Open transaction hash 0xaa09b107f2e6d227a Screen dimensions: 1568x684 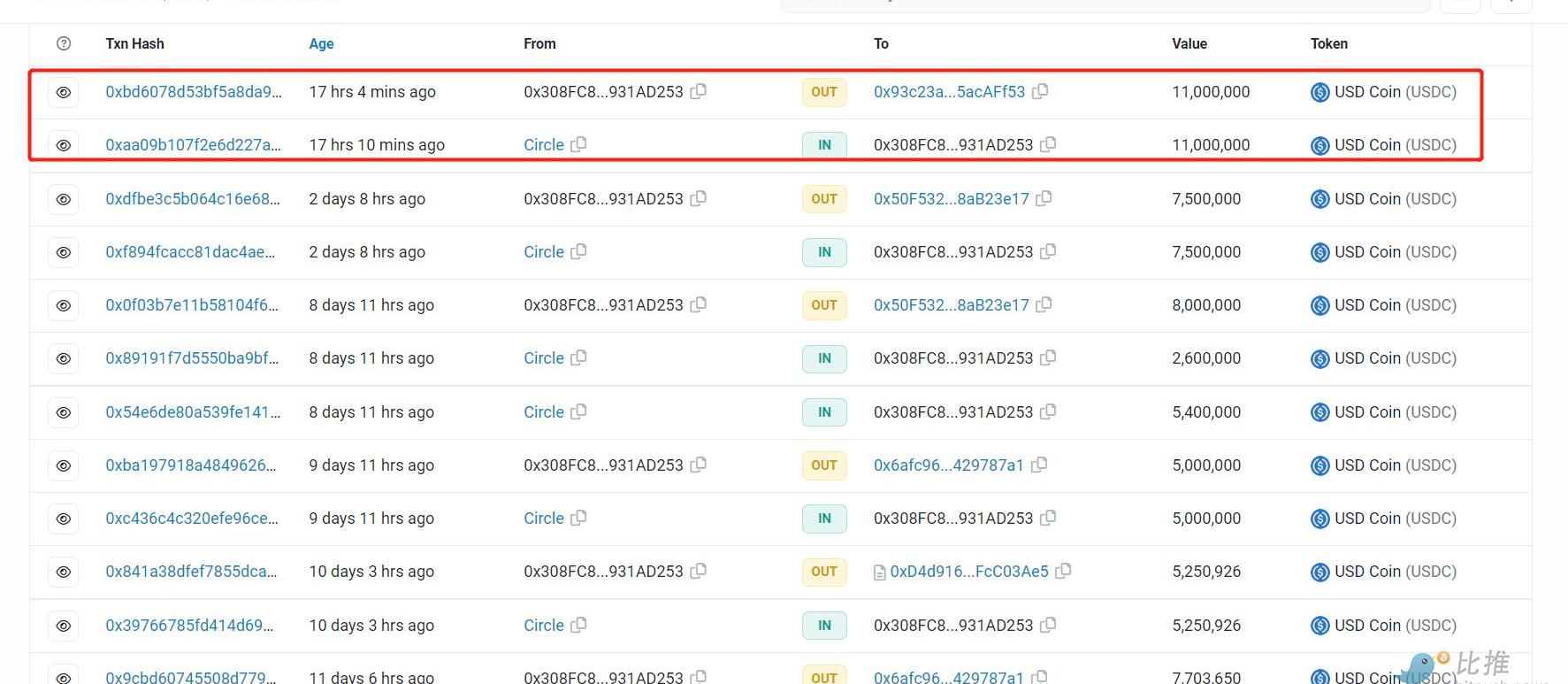193,144
